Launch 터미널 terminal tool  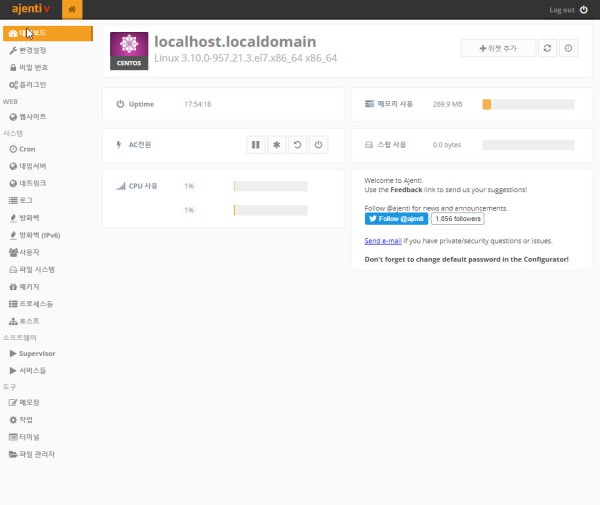click(x=24, y=437)
